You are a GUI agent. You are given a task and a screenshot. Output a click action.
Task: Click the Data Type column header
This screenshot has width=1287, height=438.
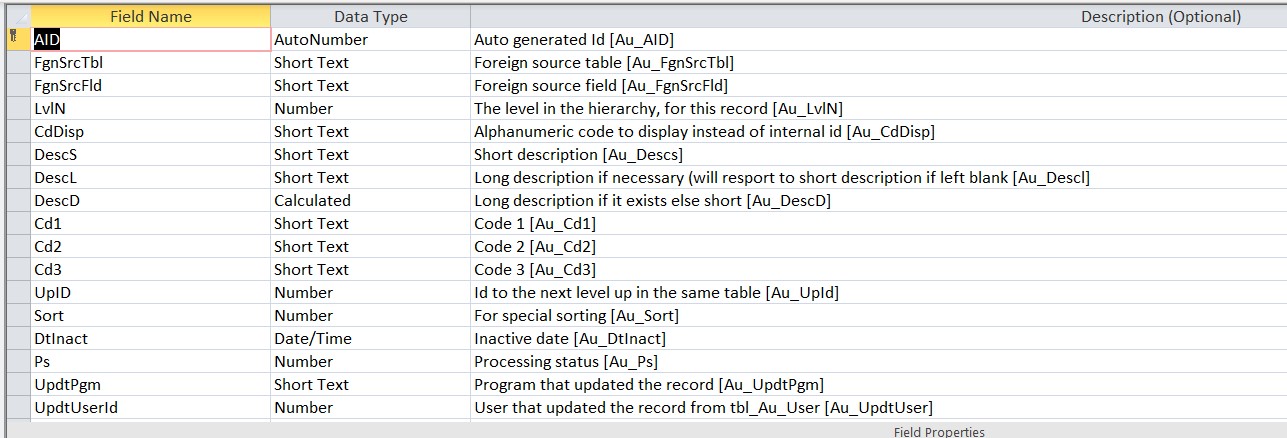click(370, 16)
